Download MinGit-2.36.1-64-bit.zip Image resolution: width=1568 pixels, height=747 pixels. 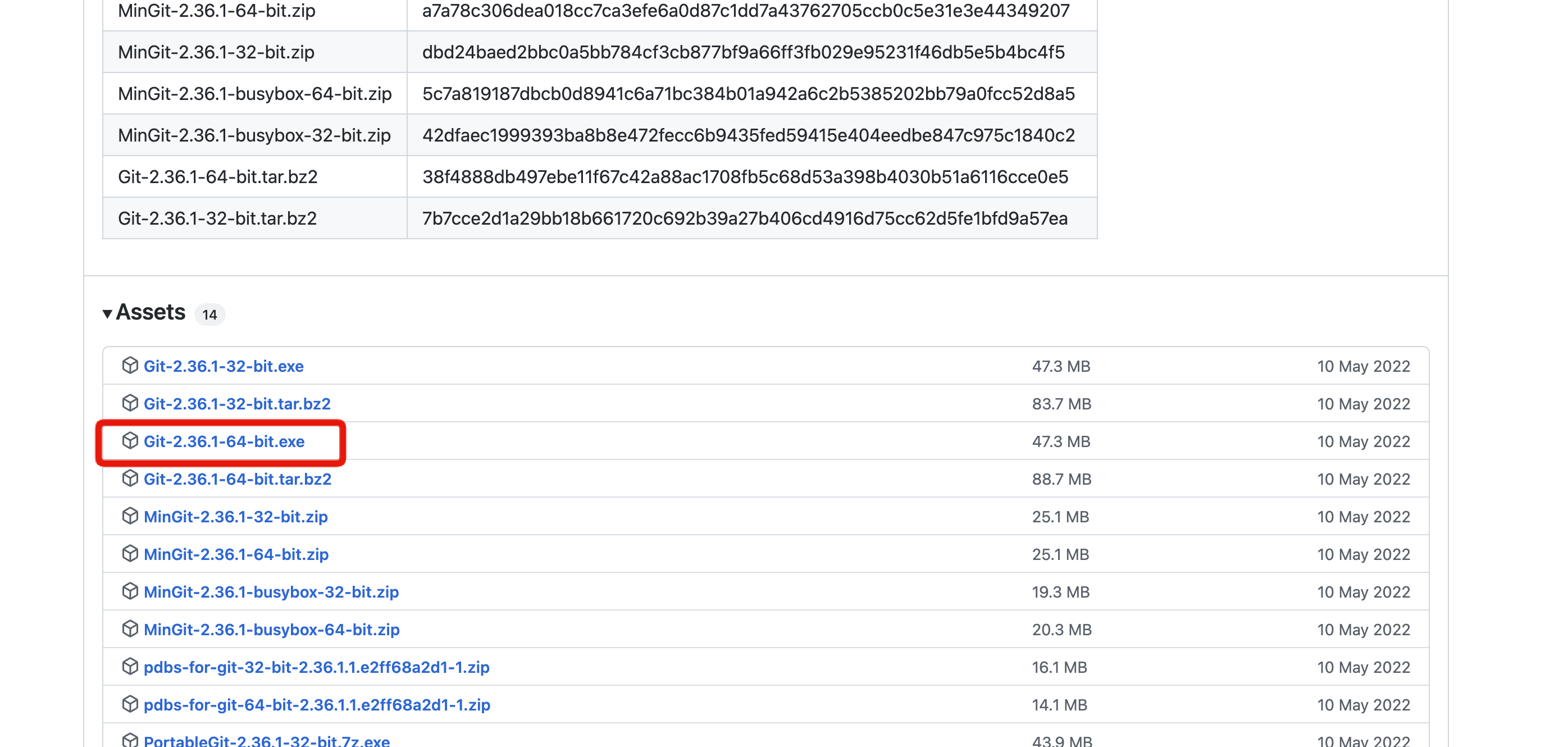pyautogui.click(x=236, y=554)
